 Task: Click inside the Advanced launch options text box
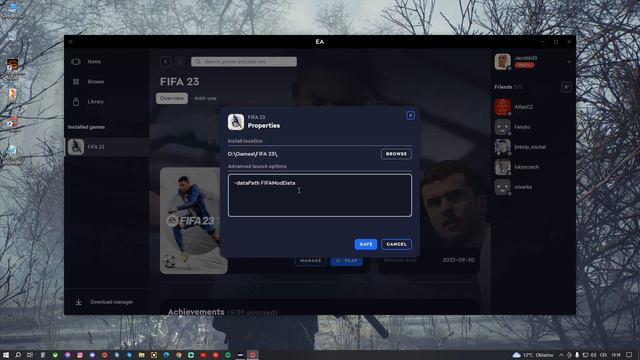coord(320,196)
